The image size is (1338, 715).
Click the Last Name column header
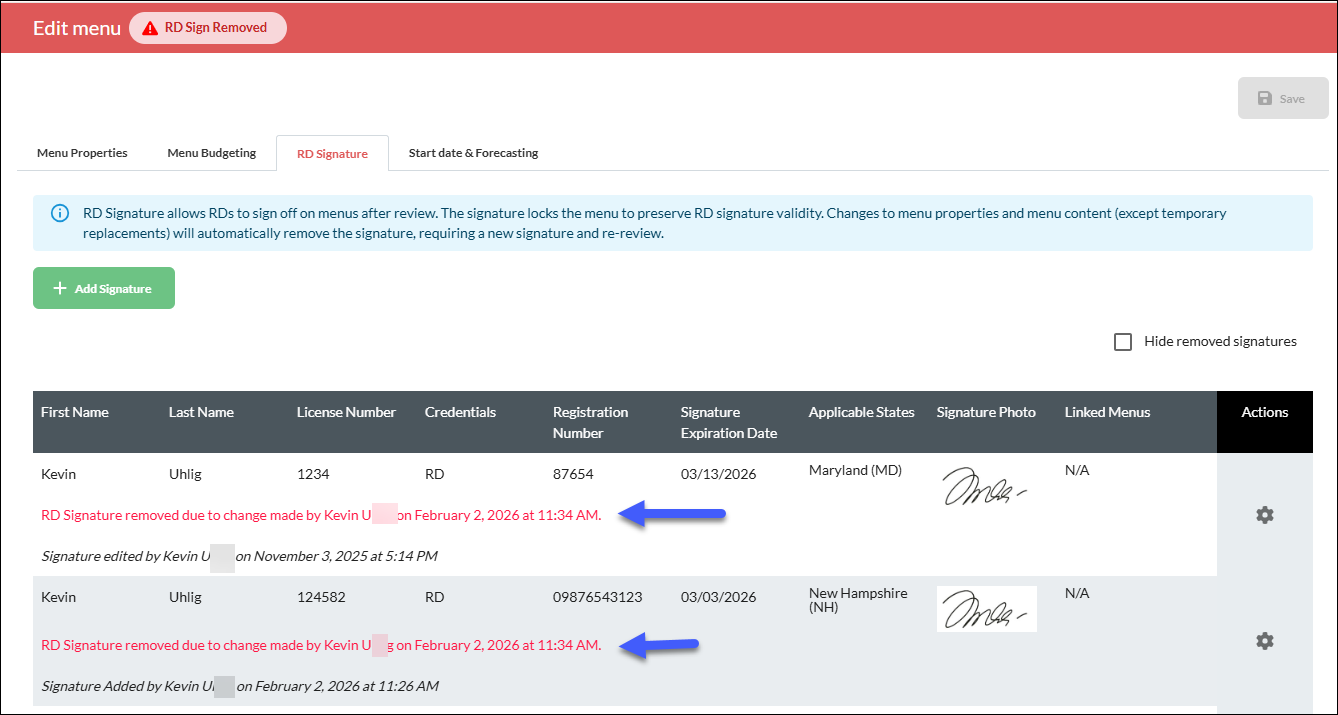pos(201,412)
